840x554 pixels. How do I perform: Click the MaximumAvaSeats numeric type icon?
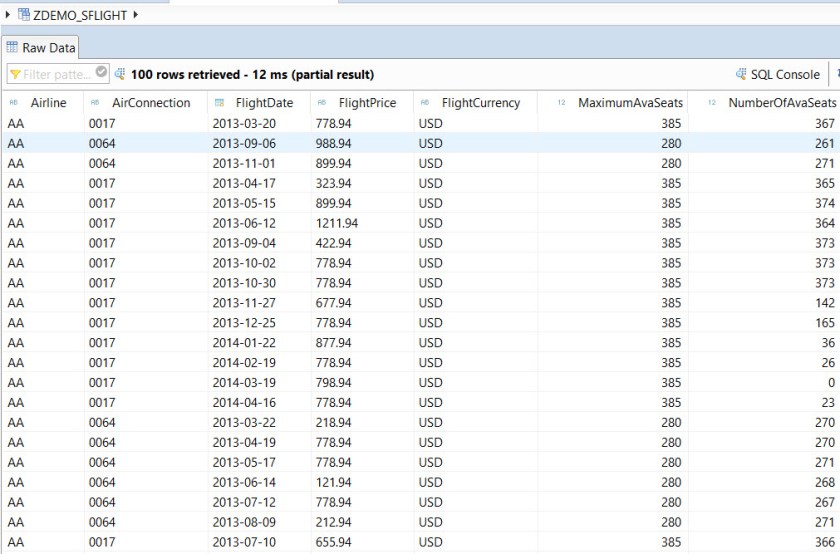pyautogui.click(x=561, y=103)
